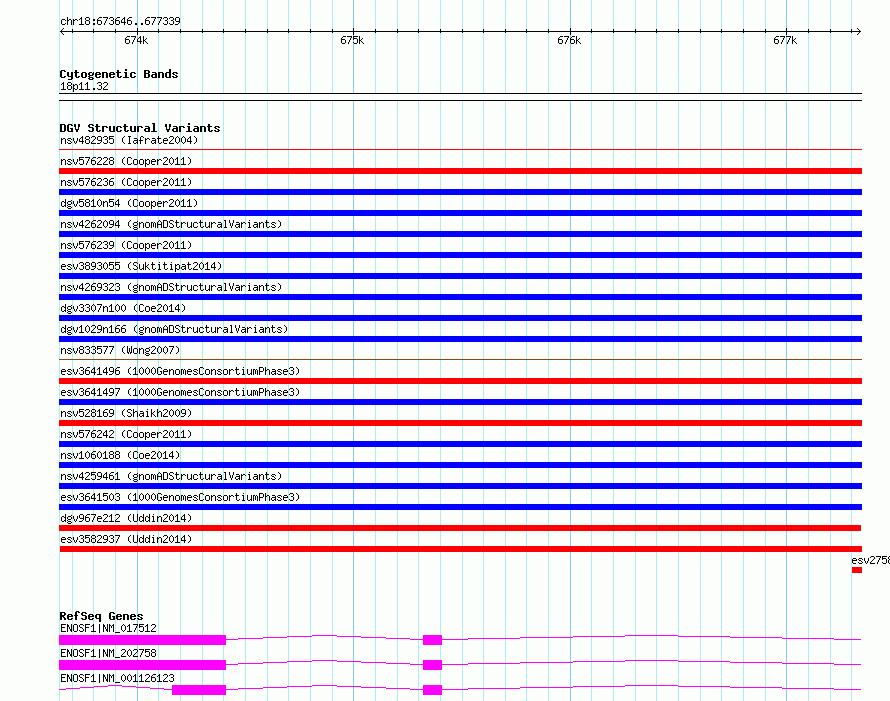Image resolution: width=890 pixels, height=701 pixels.
Task: Click the DGV Structural Variants track title
Action: (140, 128)
